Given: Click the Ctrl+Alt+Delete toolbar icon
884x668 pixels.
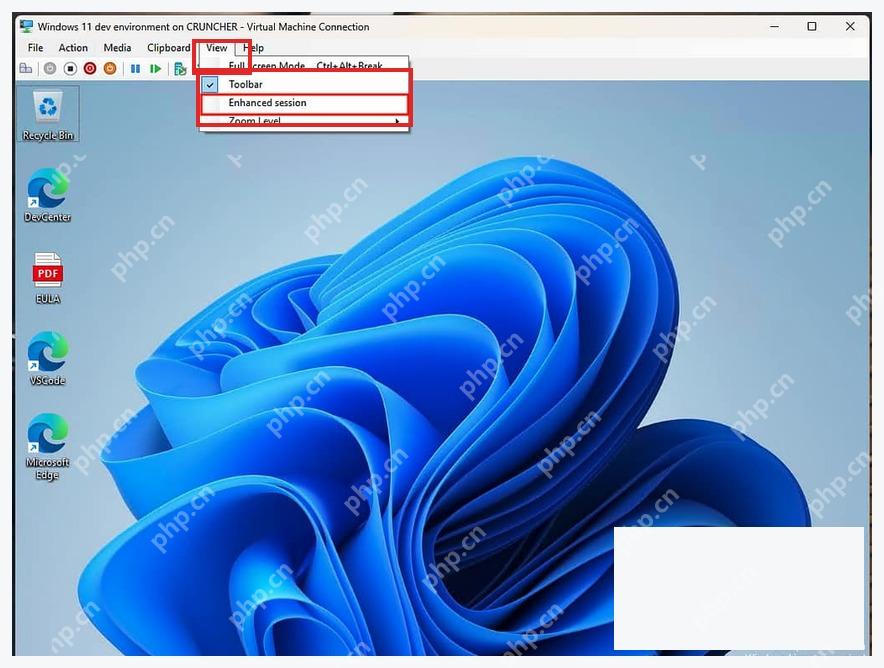Looking at the screenshot, I should tap(26, 68).
